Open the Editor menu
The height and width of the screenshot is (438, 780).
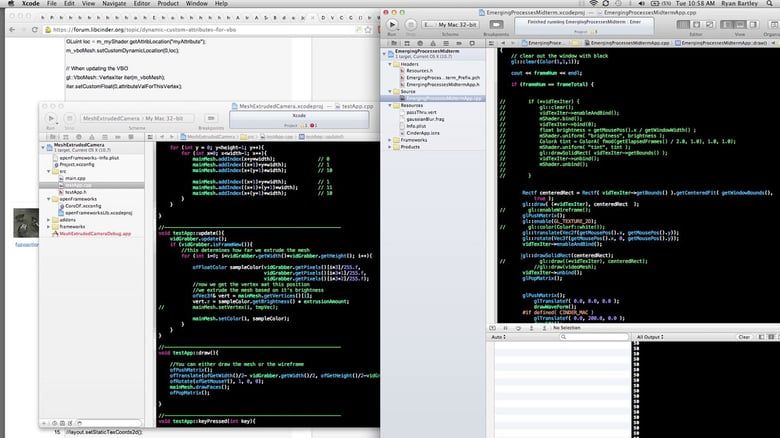point(142,3)
